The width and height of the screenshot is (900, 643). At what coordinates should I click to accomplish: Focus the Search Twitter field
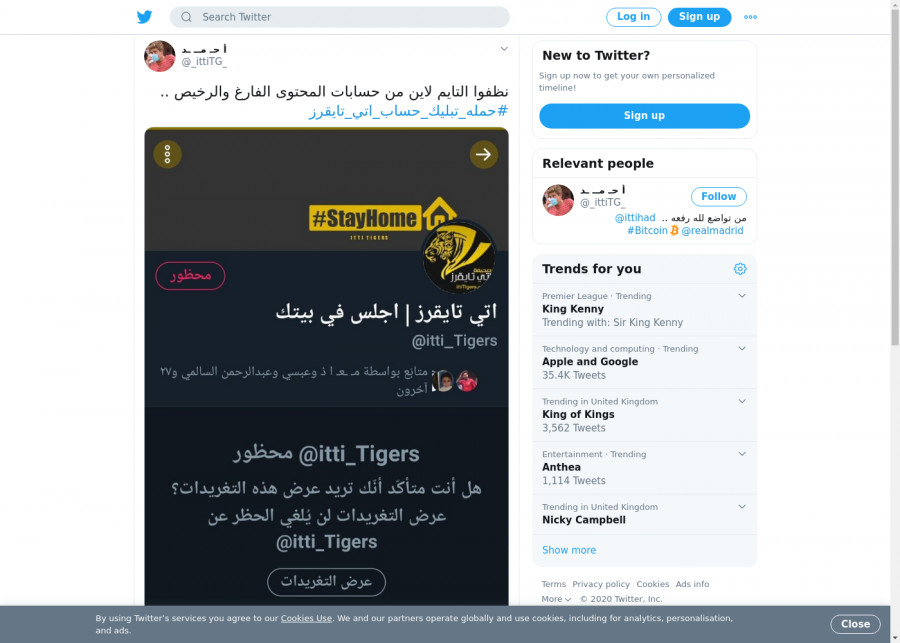tap(339, 17)
